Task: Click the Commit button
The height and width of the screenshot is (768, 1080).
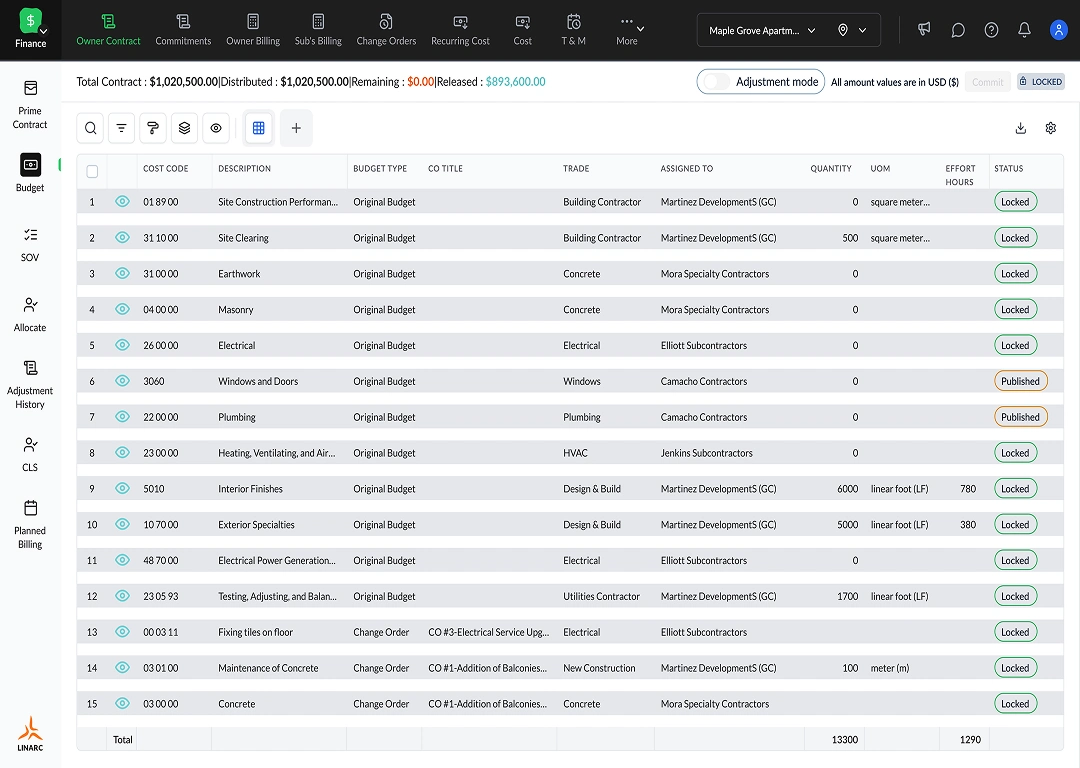Action: pos(988,82)
